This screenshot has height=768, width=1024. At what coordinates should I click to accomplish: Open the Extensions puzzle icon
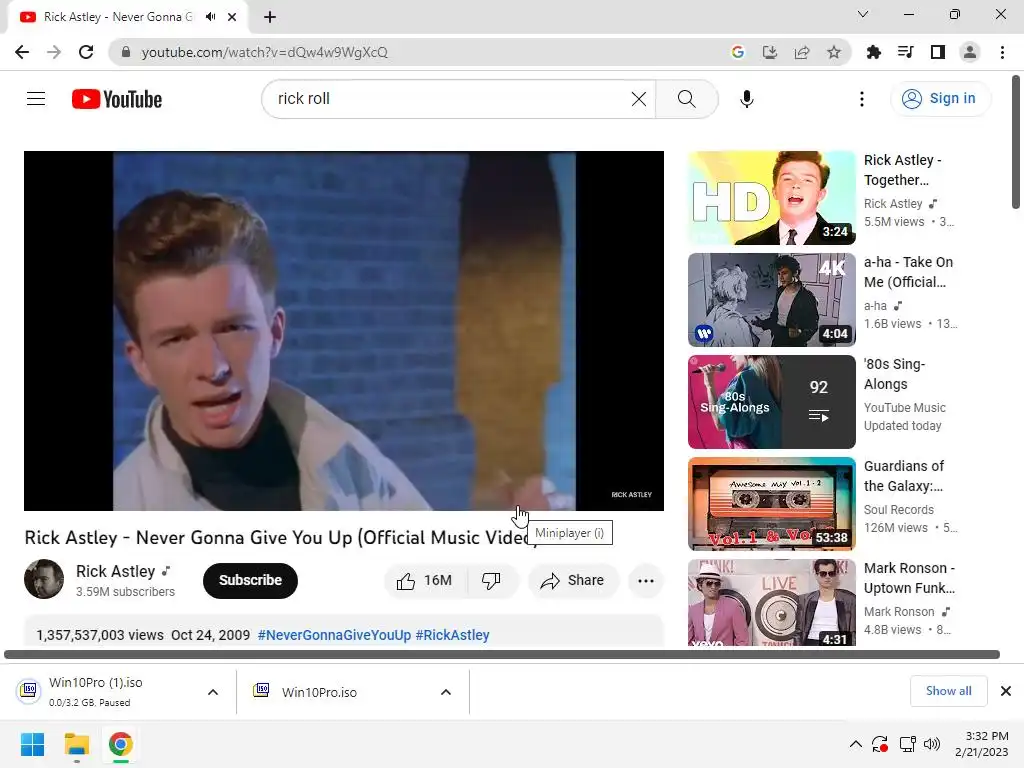click(873, 52)
